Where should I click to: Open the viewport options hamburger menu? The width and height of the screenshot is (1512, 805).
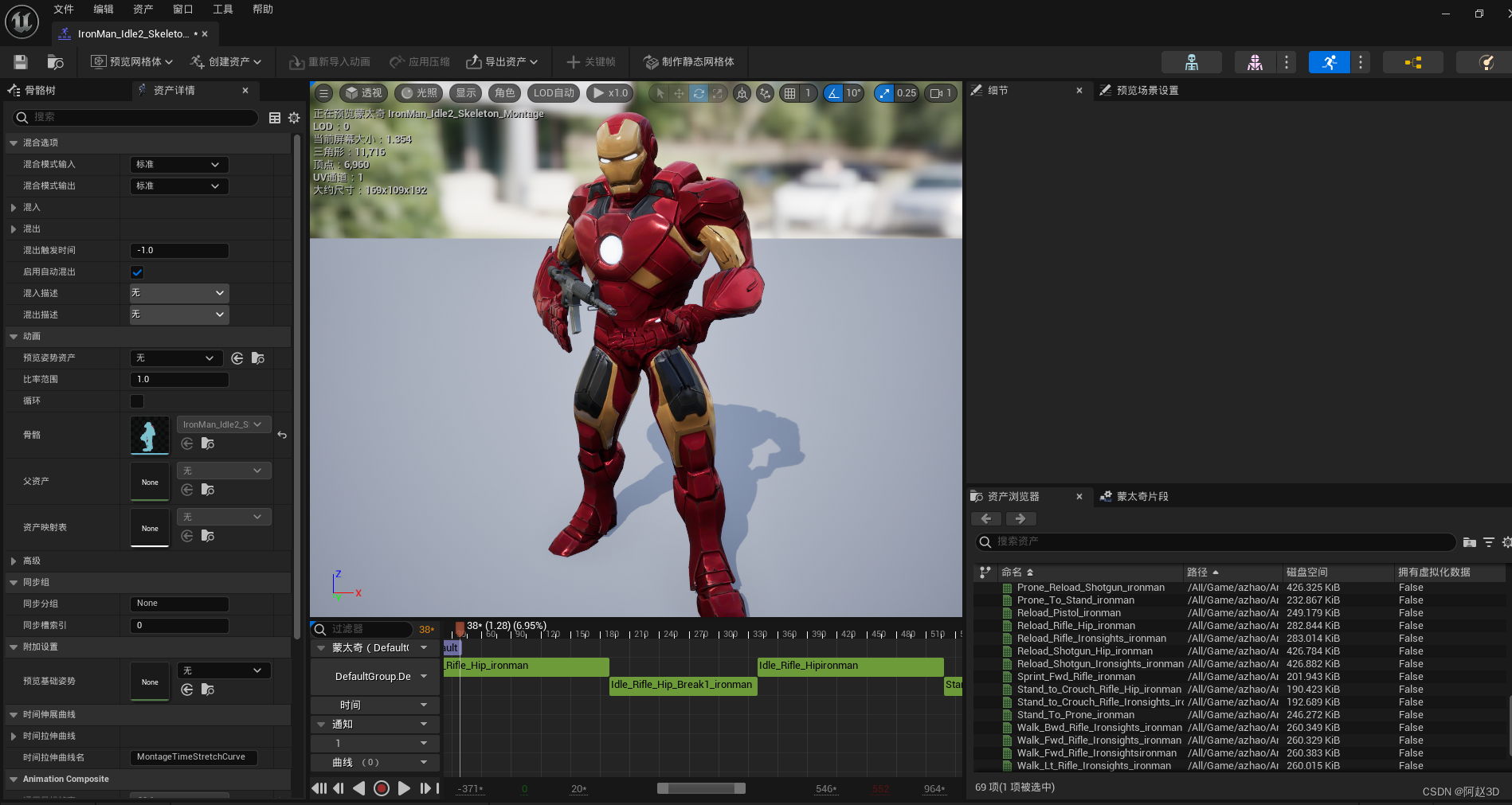point(323,93)
